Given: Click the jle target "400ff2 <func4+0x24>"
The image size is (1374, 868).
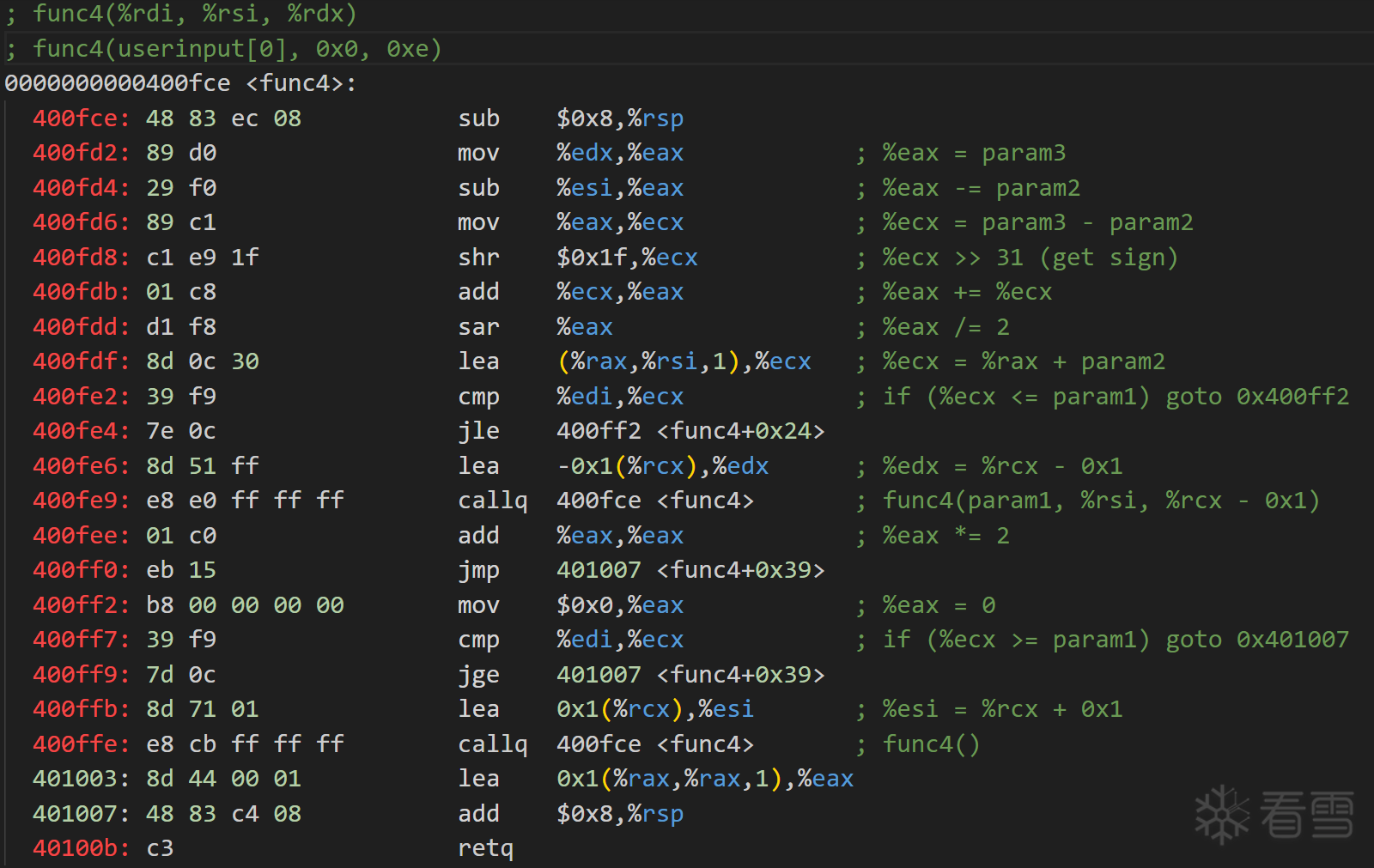Looking at the screenshot, I should (690, 431).
